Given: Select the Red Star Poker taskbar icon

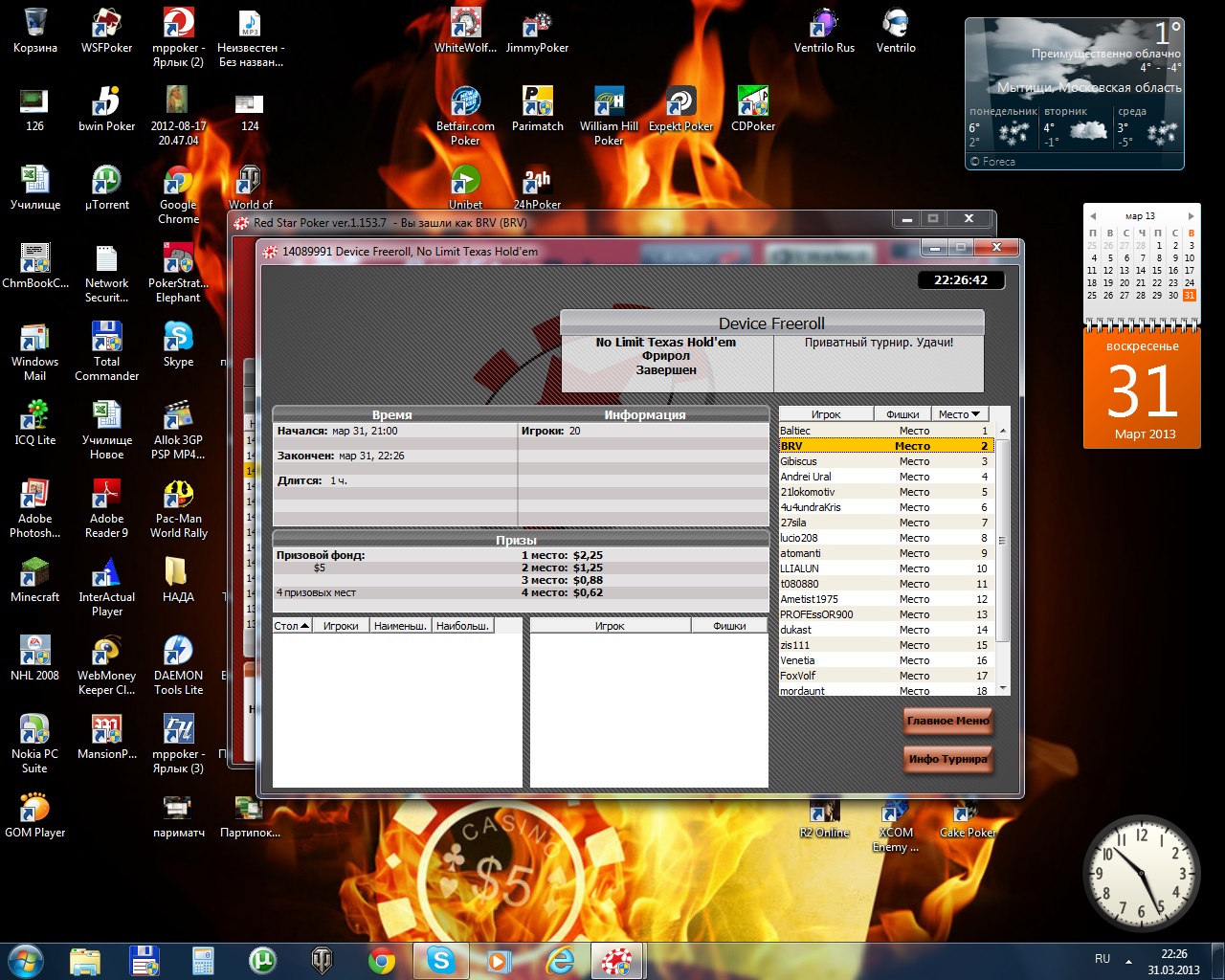Looking at the screenshot, I should (x=617, y=960).
